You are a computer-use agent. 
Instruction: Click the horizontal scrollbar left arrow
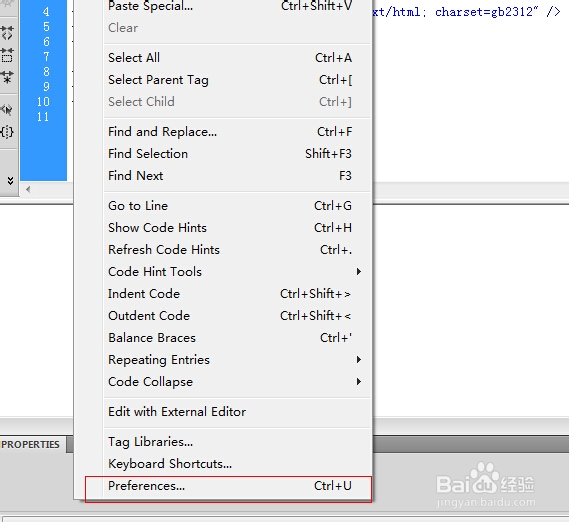pos(28,189)
